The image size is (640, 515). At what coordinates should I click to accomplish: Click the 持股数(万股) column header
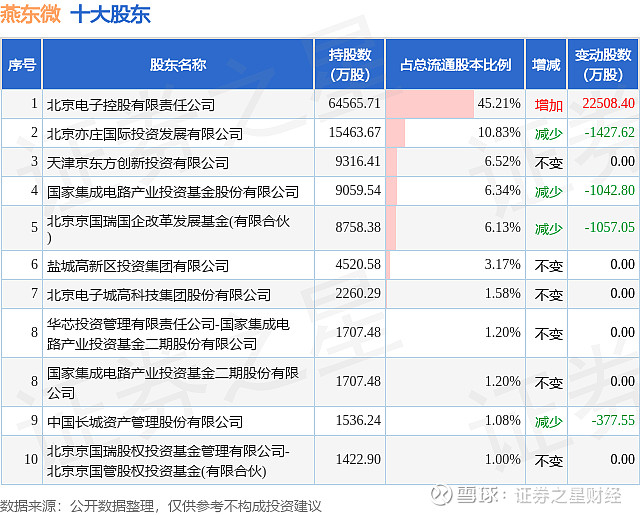pyautogui.click(x=349, y=64)
